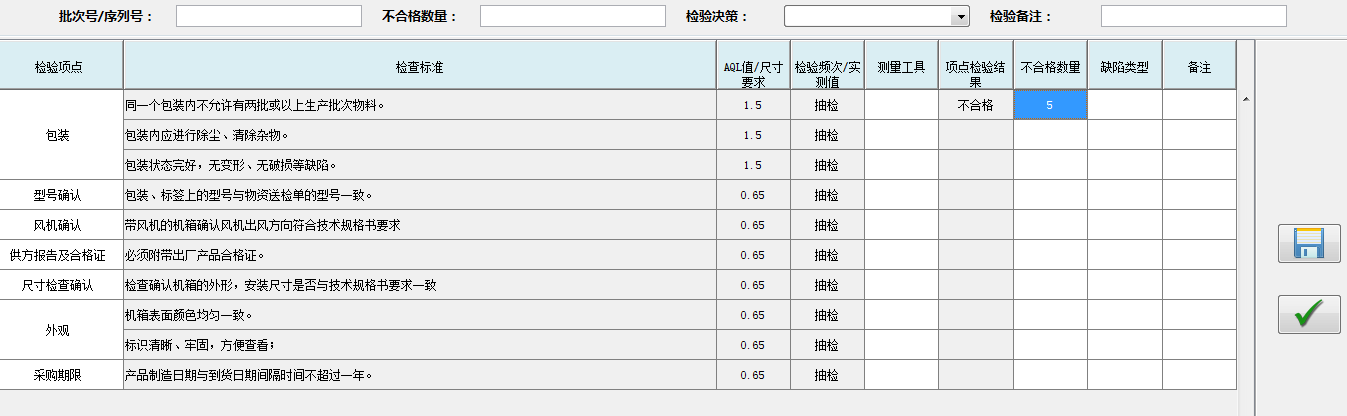Open the 检验决策 dropdown

point(877,16)
